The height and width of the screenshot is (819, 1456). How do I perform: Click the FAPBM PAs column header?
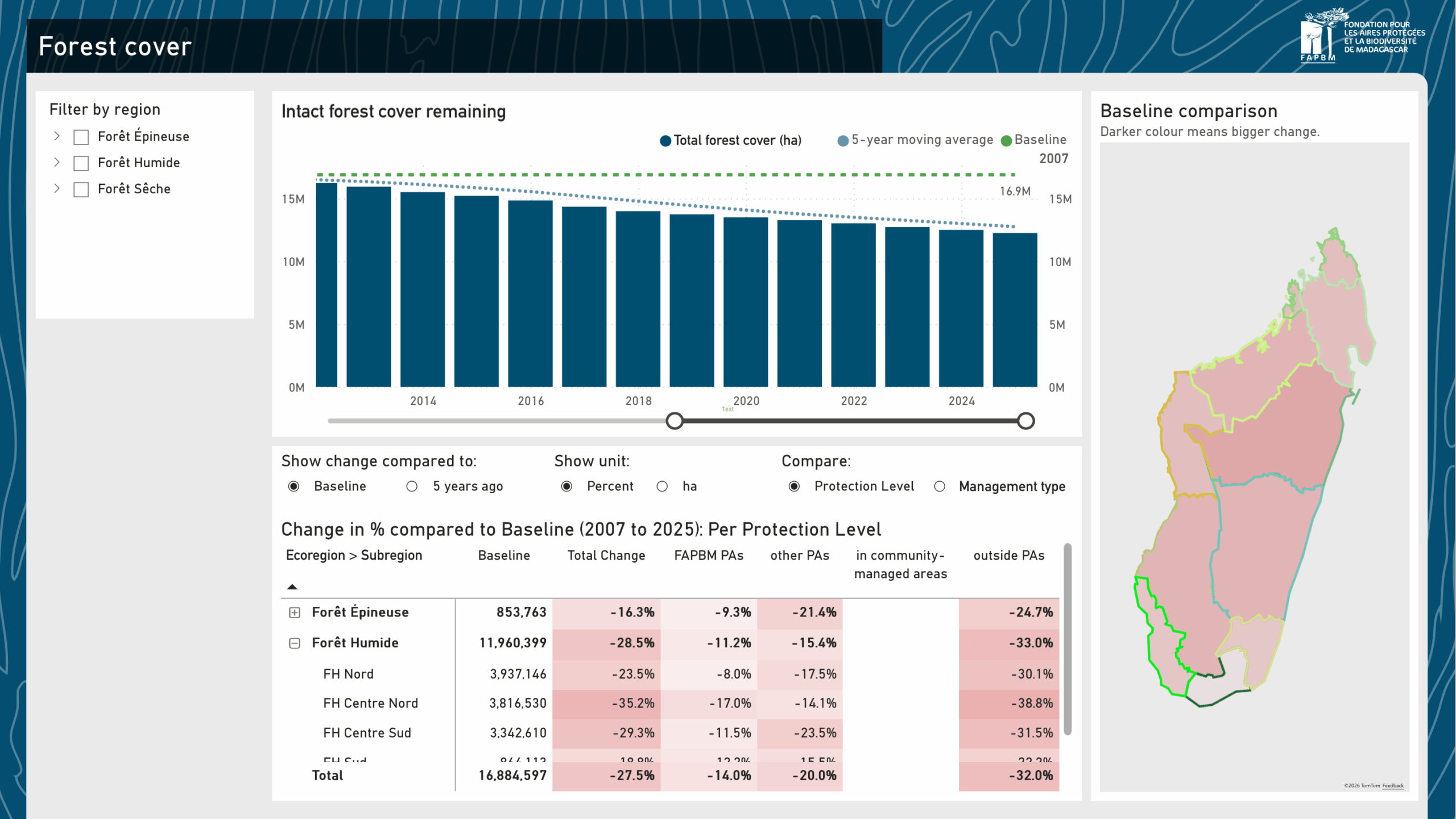[709, 556]
